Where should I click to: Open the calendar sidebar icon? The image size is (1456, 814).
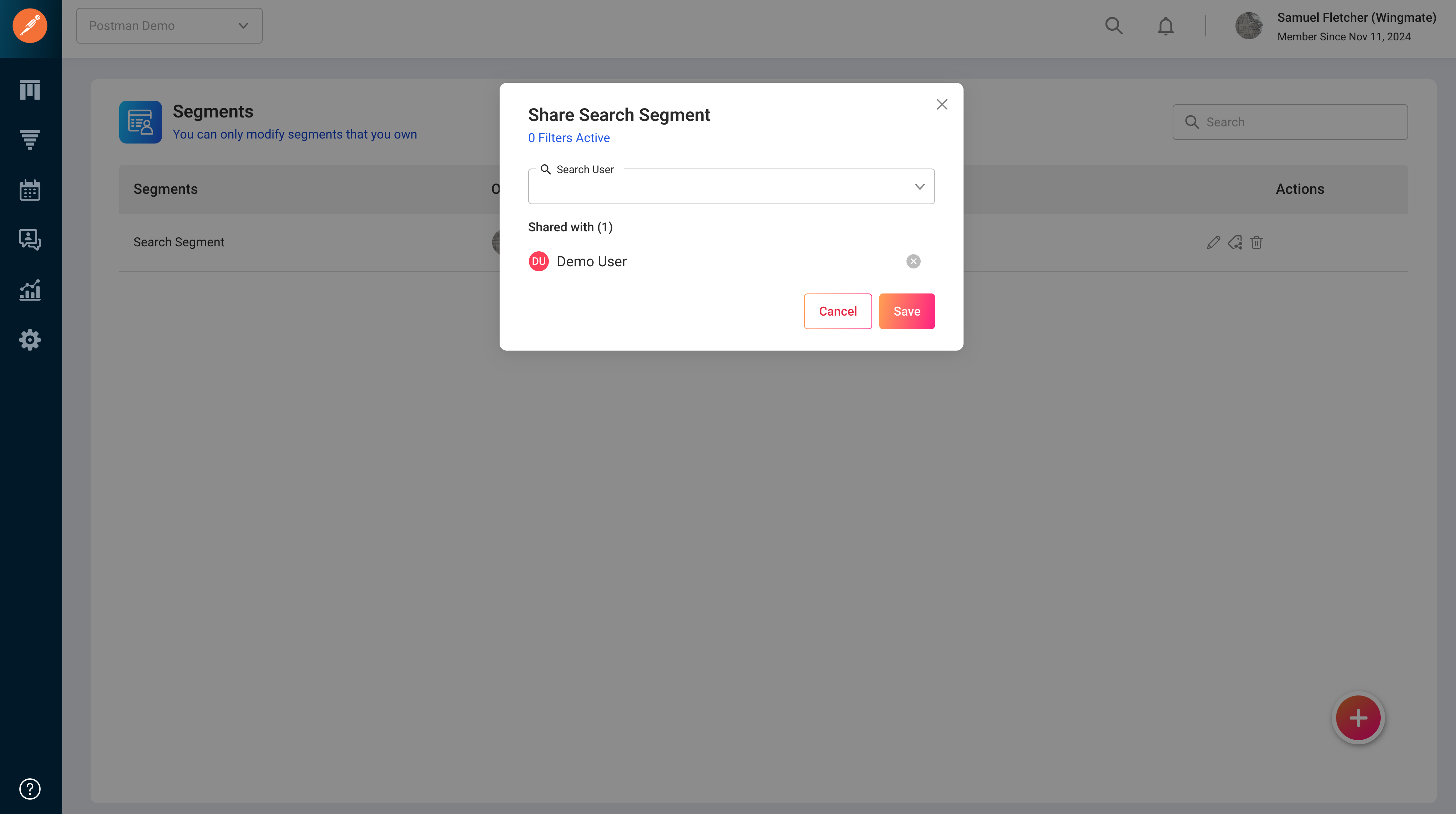[x=30, y=190]
